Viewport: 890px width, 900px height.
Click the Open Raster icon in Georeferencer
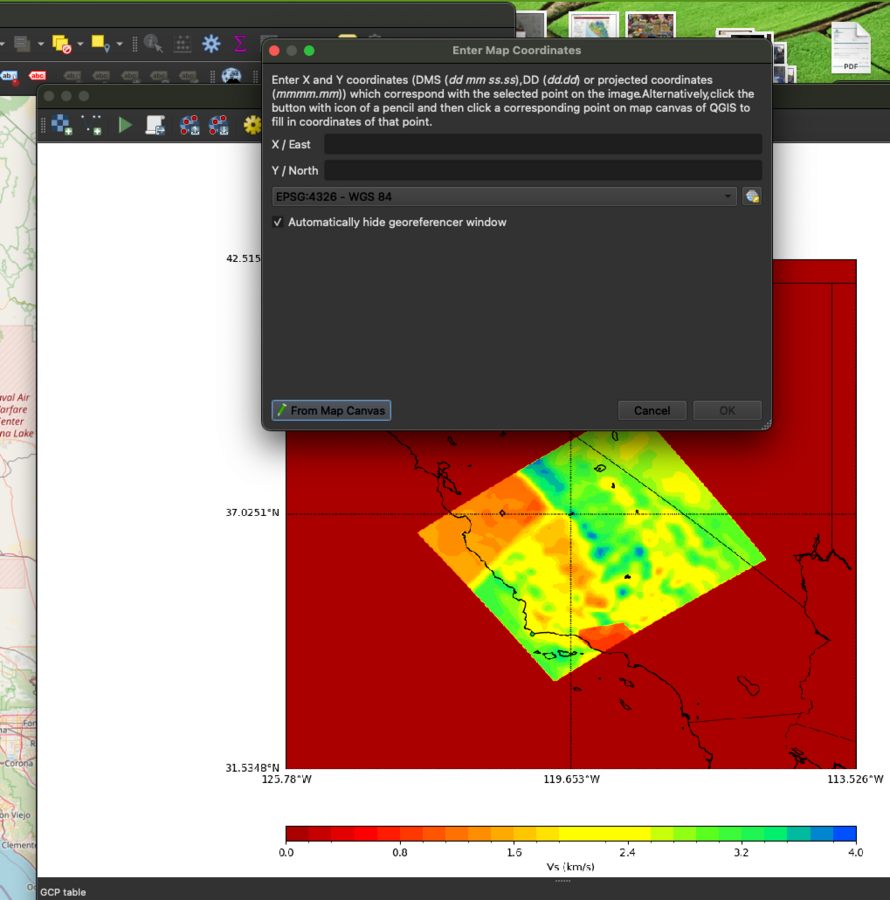tap(62, 125)
